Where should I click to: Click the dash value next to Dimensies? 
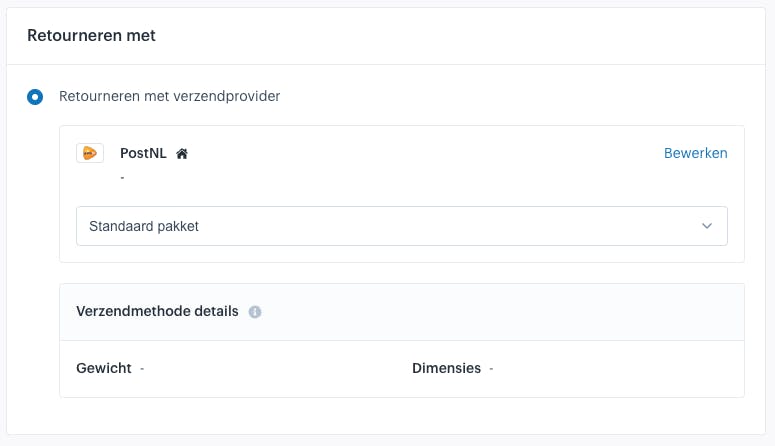click(x=491, y=369)
